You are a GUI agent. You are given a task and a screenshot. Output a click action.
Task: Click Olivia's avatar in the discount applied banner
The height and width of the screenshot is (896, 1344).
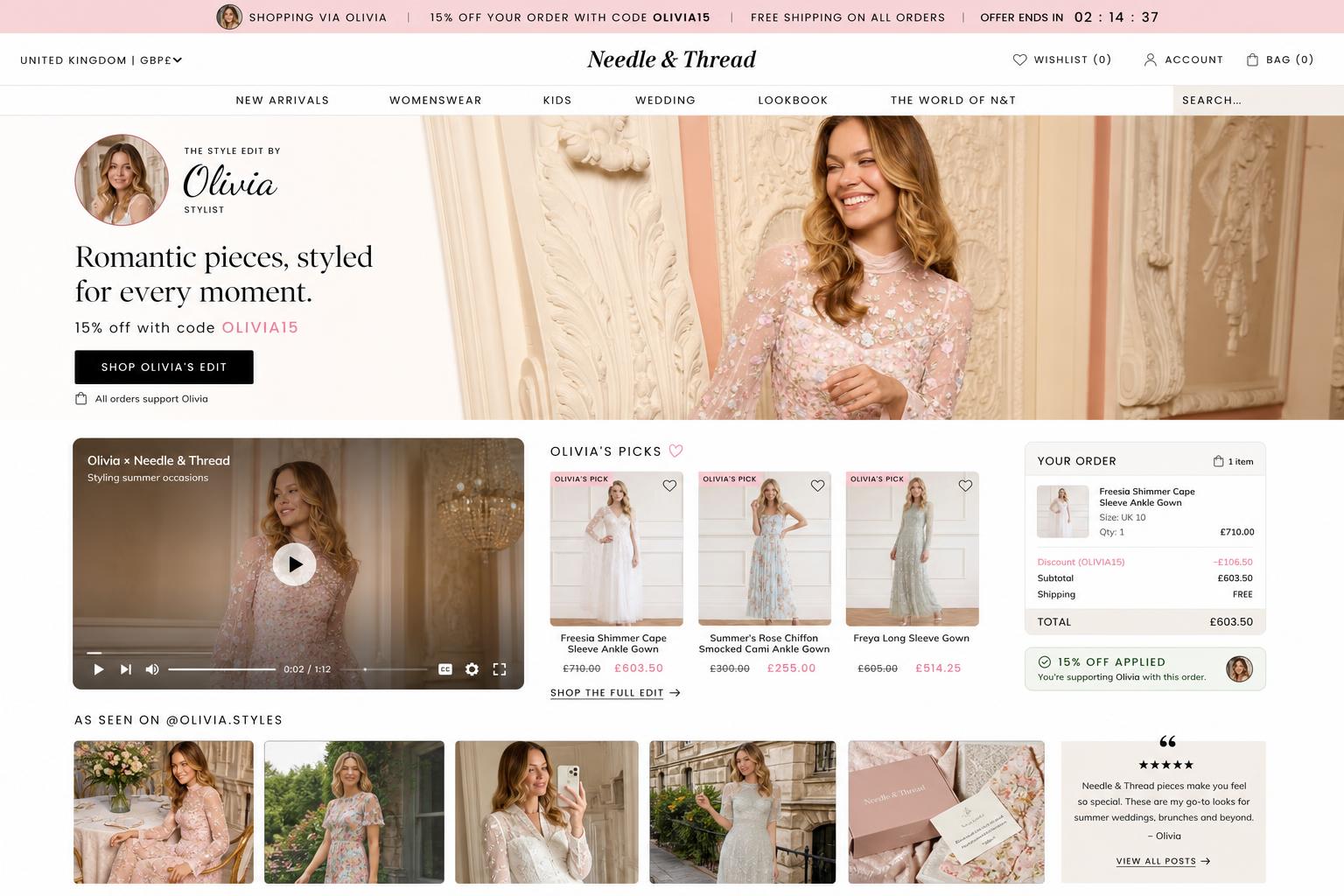[1239, 669]
